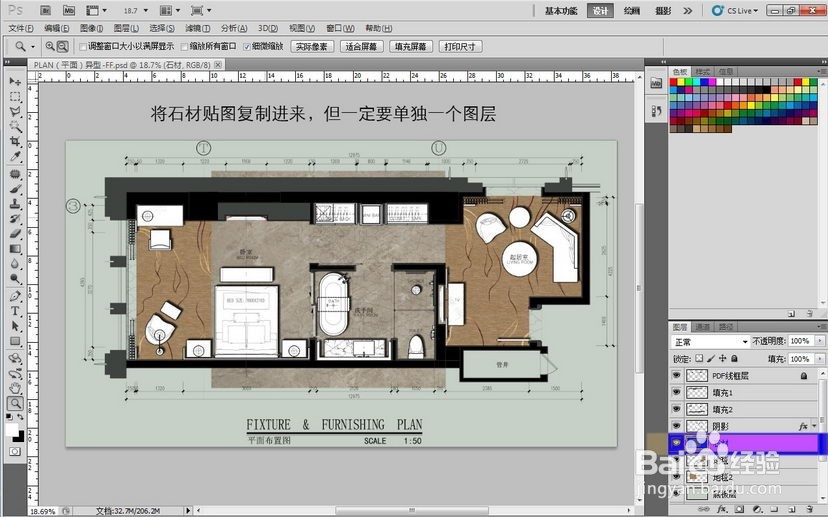
Task: Select the Pen tool
Action: (x=15, y=296)
